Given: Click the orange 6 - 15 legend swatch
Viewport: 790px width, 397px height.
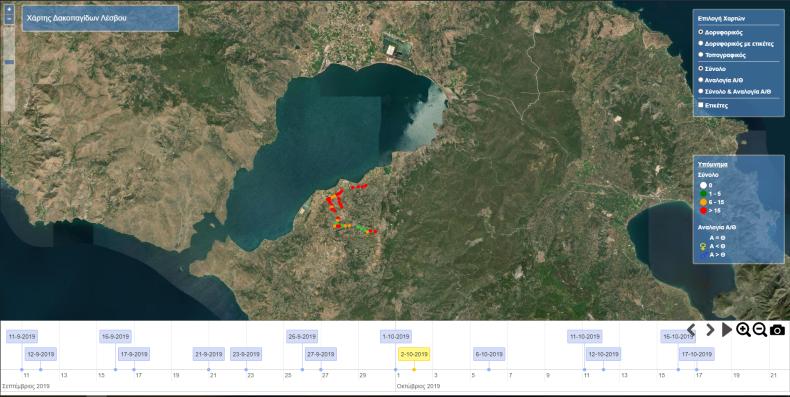Looking at the screenshot, I should point(703,202).
